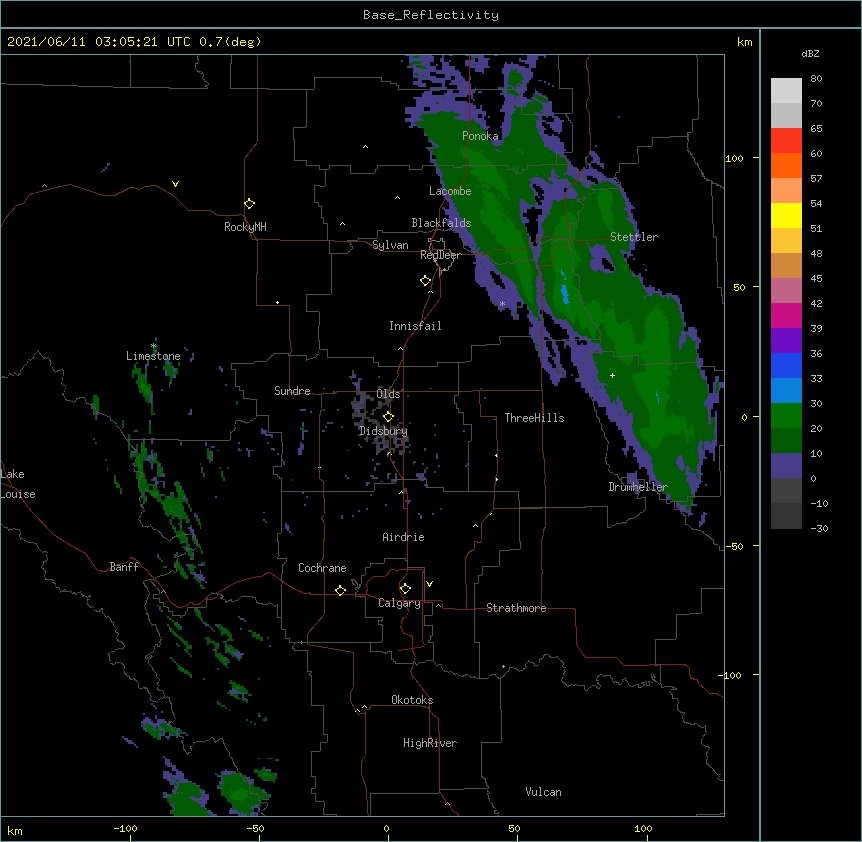Image resolution: width=862 pixels, height=842 pixels.
Task: Click the Sylvan label
Action: point(390,245)
